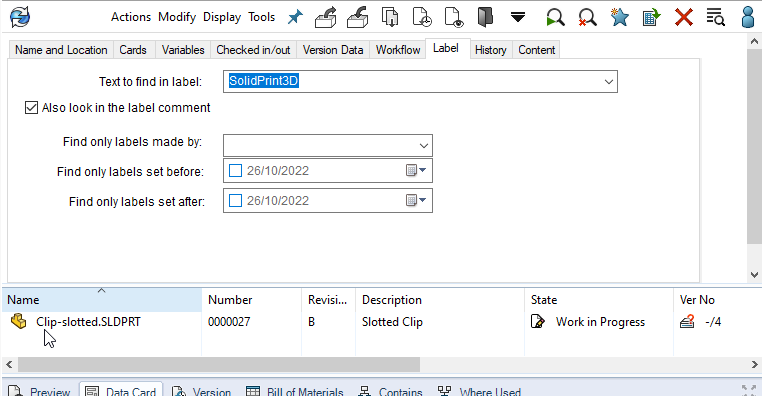The width and height of the screenshot is (762, 396).
Task: Click the Check In toolbar icon
Action: click(x=357, y=17)
